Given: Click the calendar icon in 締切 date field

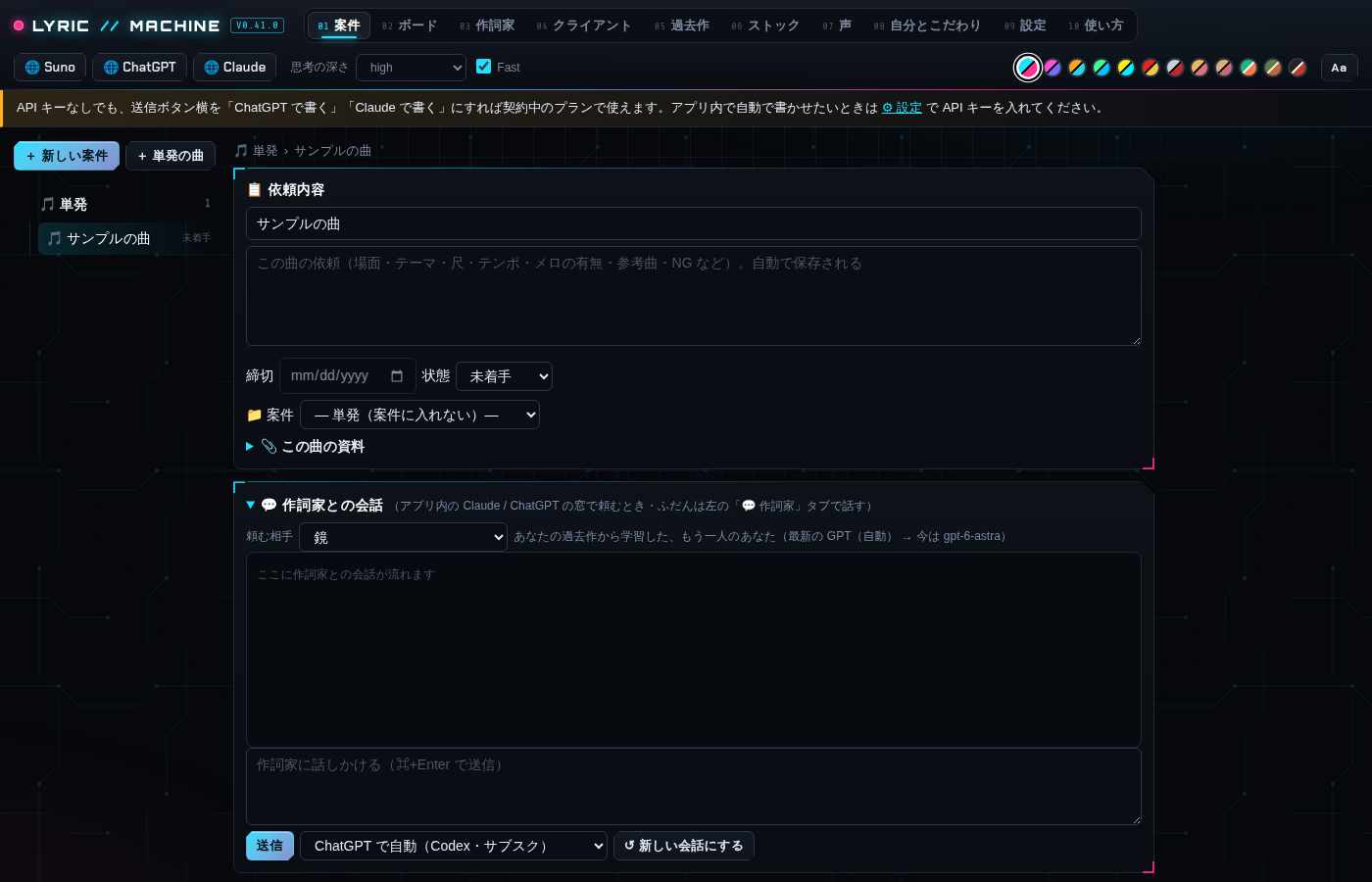Looking at the screenshot, I should (397, 376).
